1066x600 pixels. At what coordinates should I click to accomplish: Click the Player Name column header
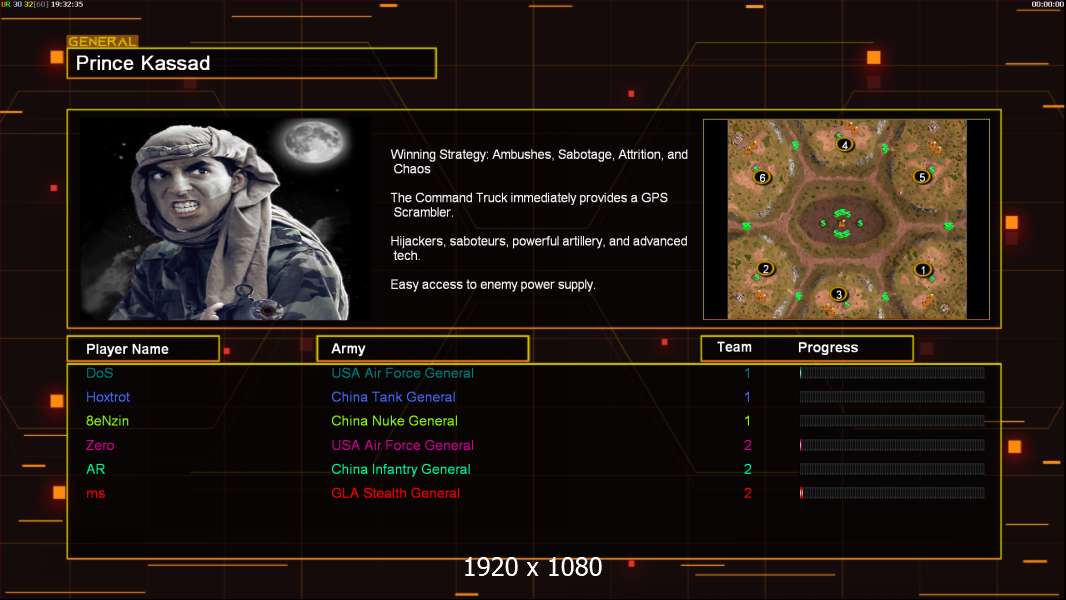point(143,349)
